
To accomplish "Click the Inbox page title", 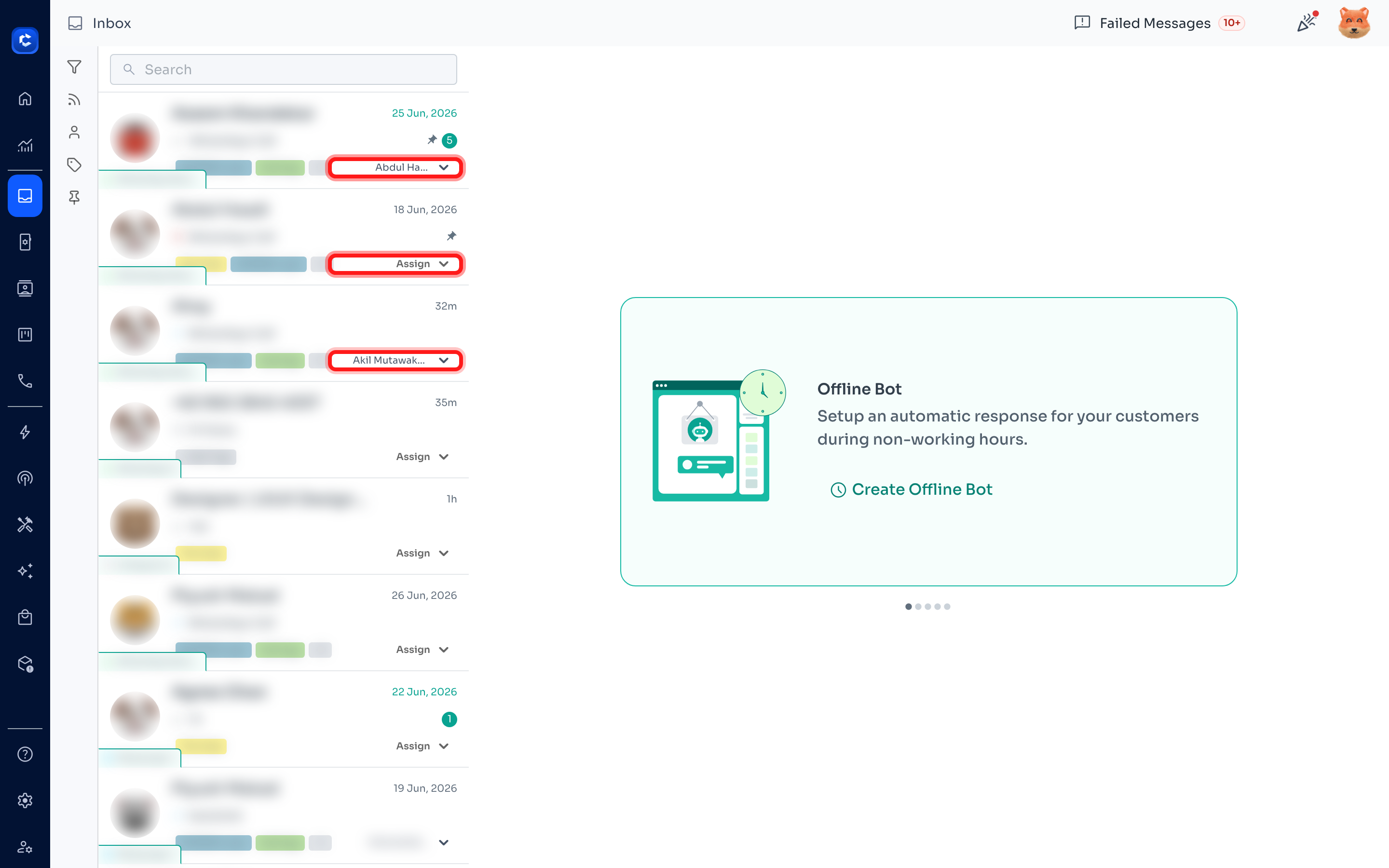I will (x=112, y=23).
